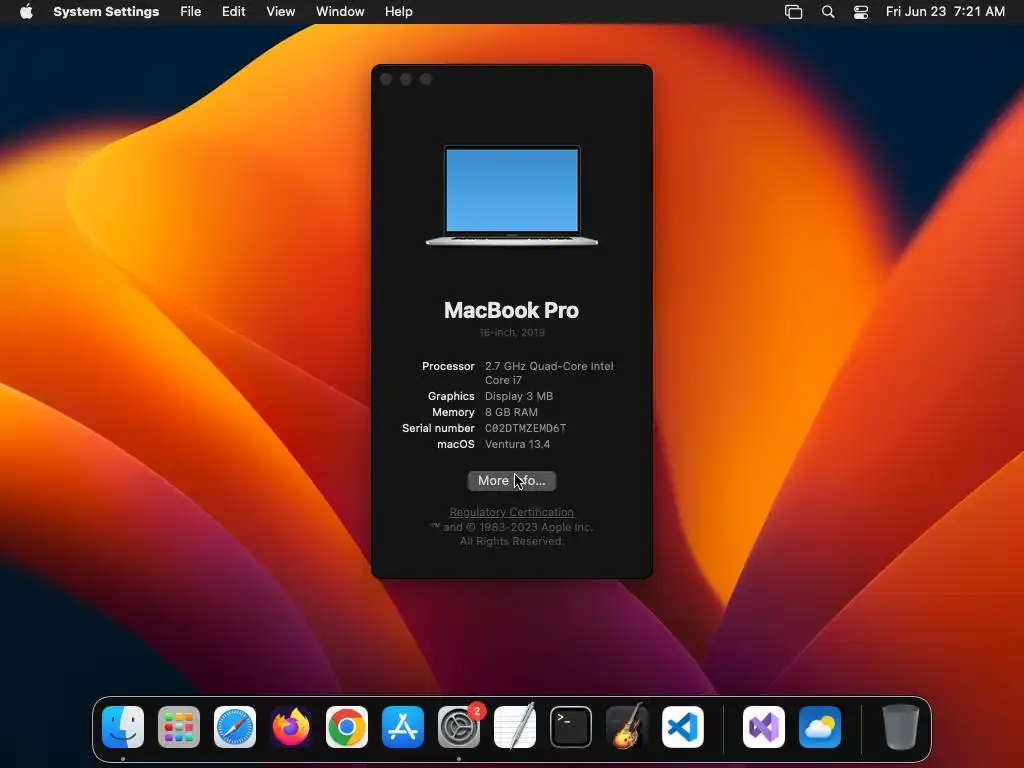The height and width of the screenshot is (768, 1024).
Task: Launch Google Chrome from the Dock
Action: click(x=347, y=727)
